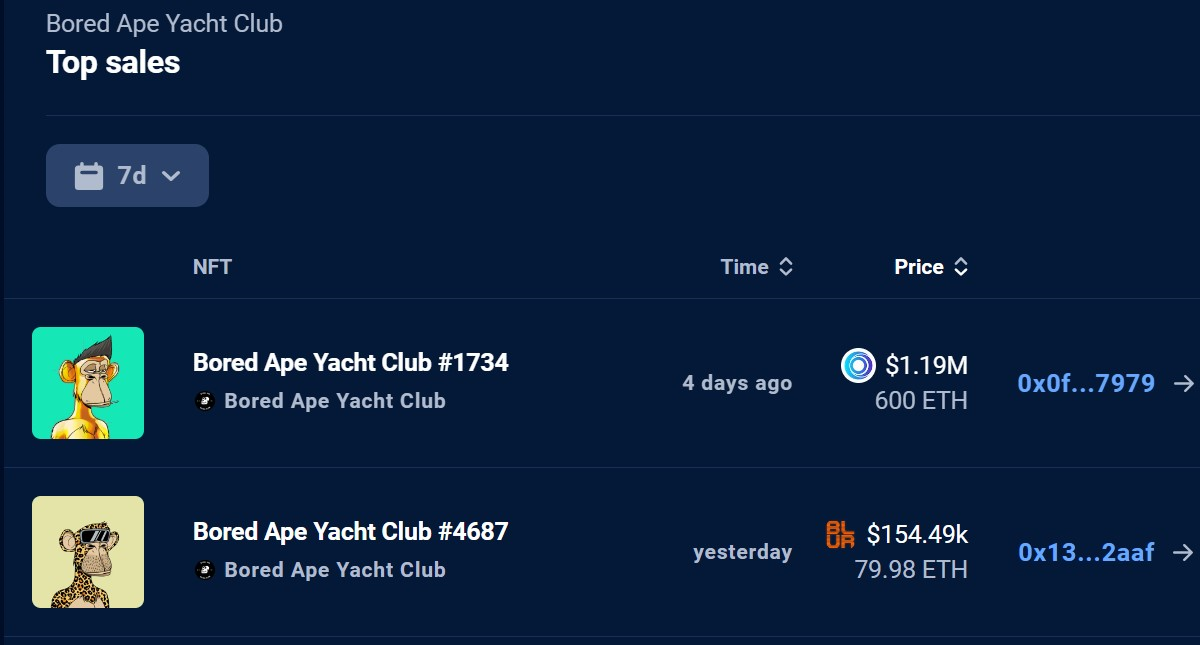Click the arrow icon next to 0x13...2aaf
This screenshot has height=645, width=1200.
1184,552
